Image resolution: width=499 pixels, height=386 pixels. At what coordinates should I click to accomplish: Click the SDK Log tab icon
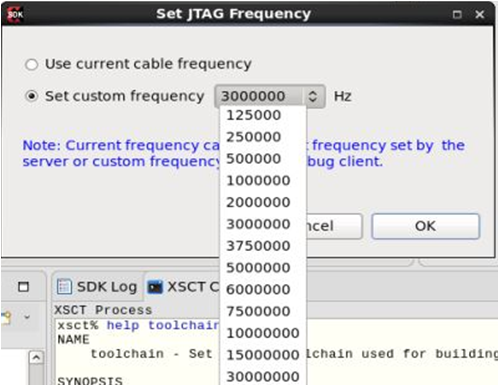tap(64, 287)
